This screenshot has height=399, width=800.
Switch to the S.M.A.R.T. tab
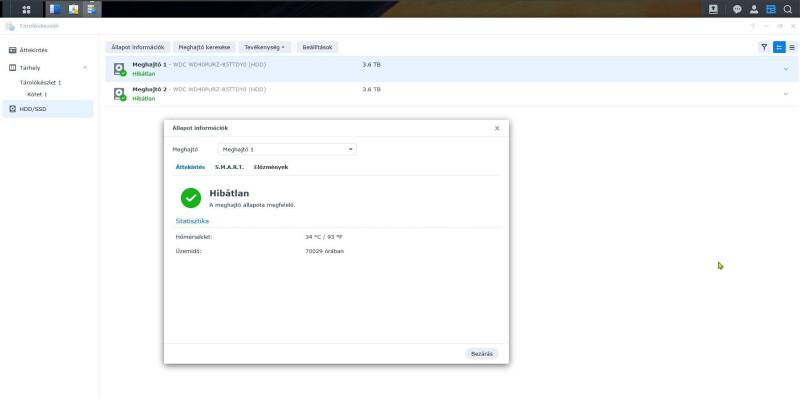point(229,167)
